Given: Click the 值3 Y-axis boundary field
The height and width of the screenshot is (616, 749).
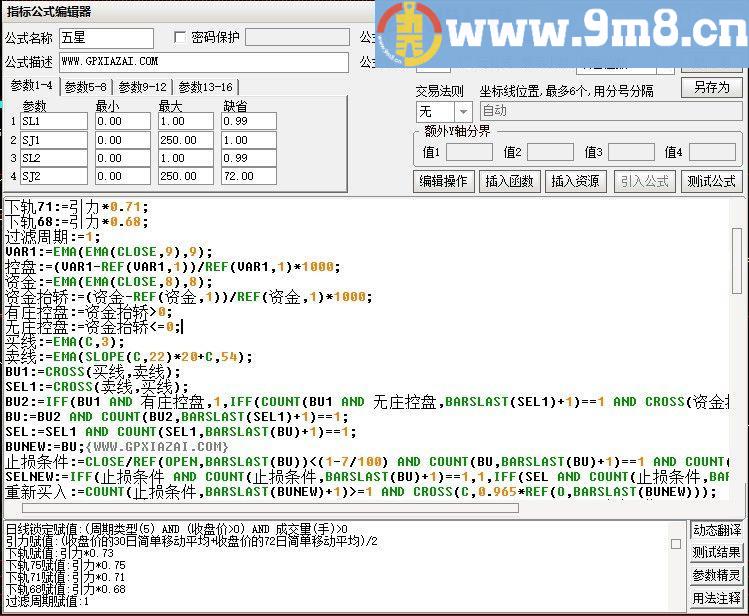Looking at the screenshot, I should (631, 153).
